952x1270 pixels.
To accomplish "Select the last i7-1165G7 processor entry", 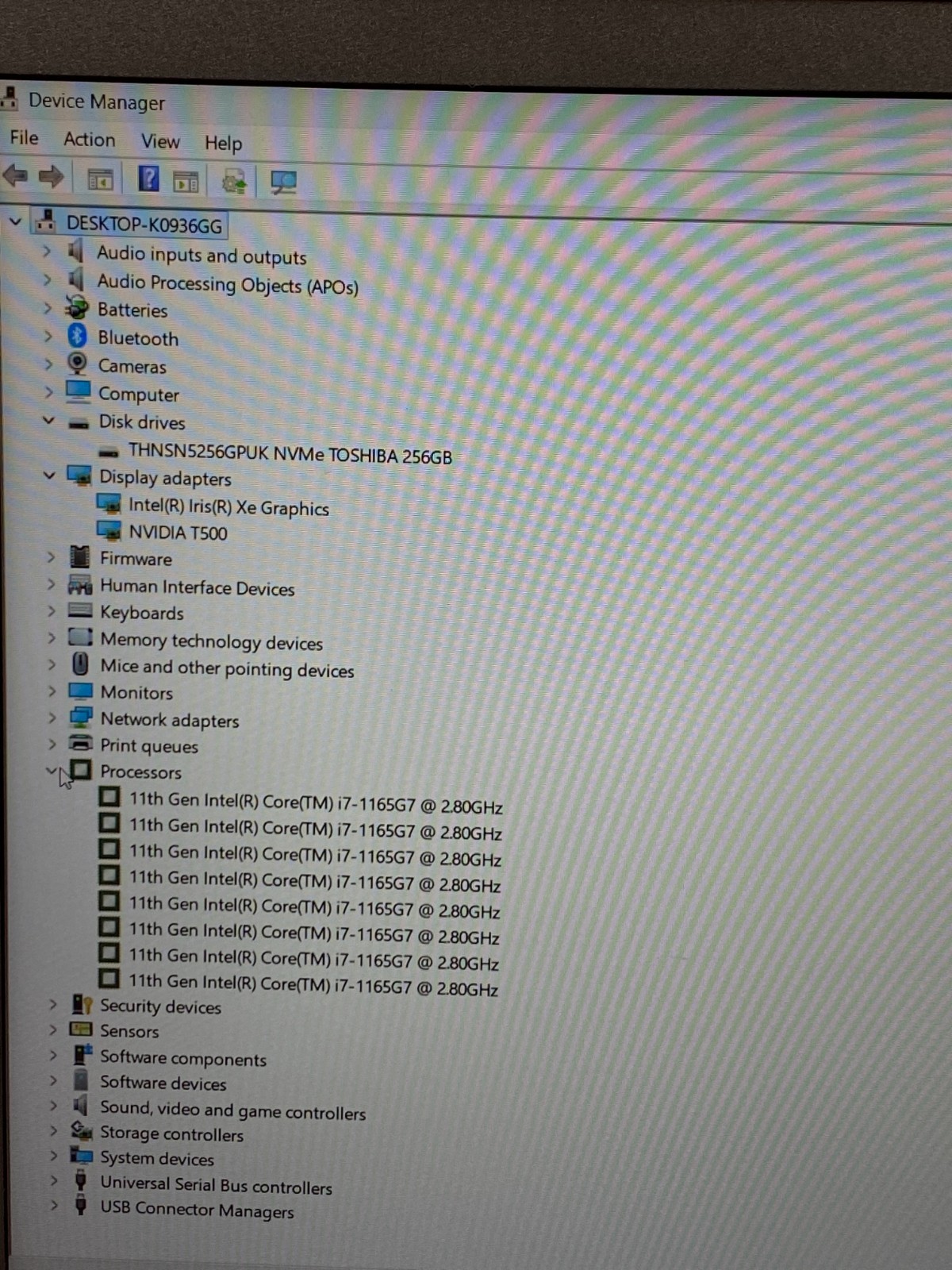I will point(313,985).
